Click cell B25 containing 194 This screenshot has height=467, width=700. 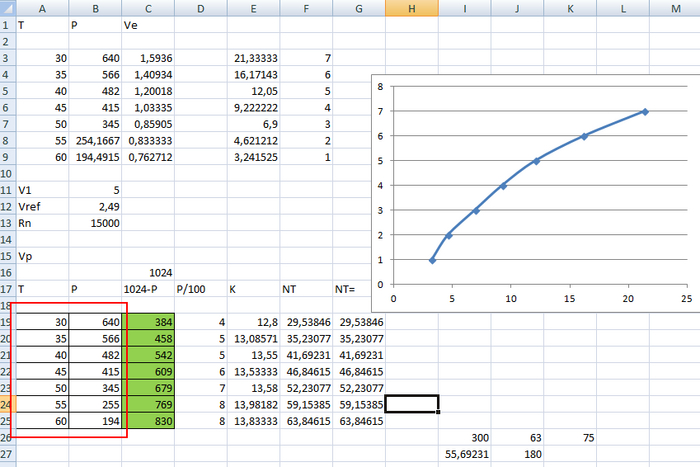[95, 421]
